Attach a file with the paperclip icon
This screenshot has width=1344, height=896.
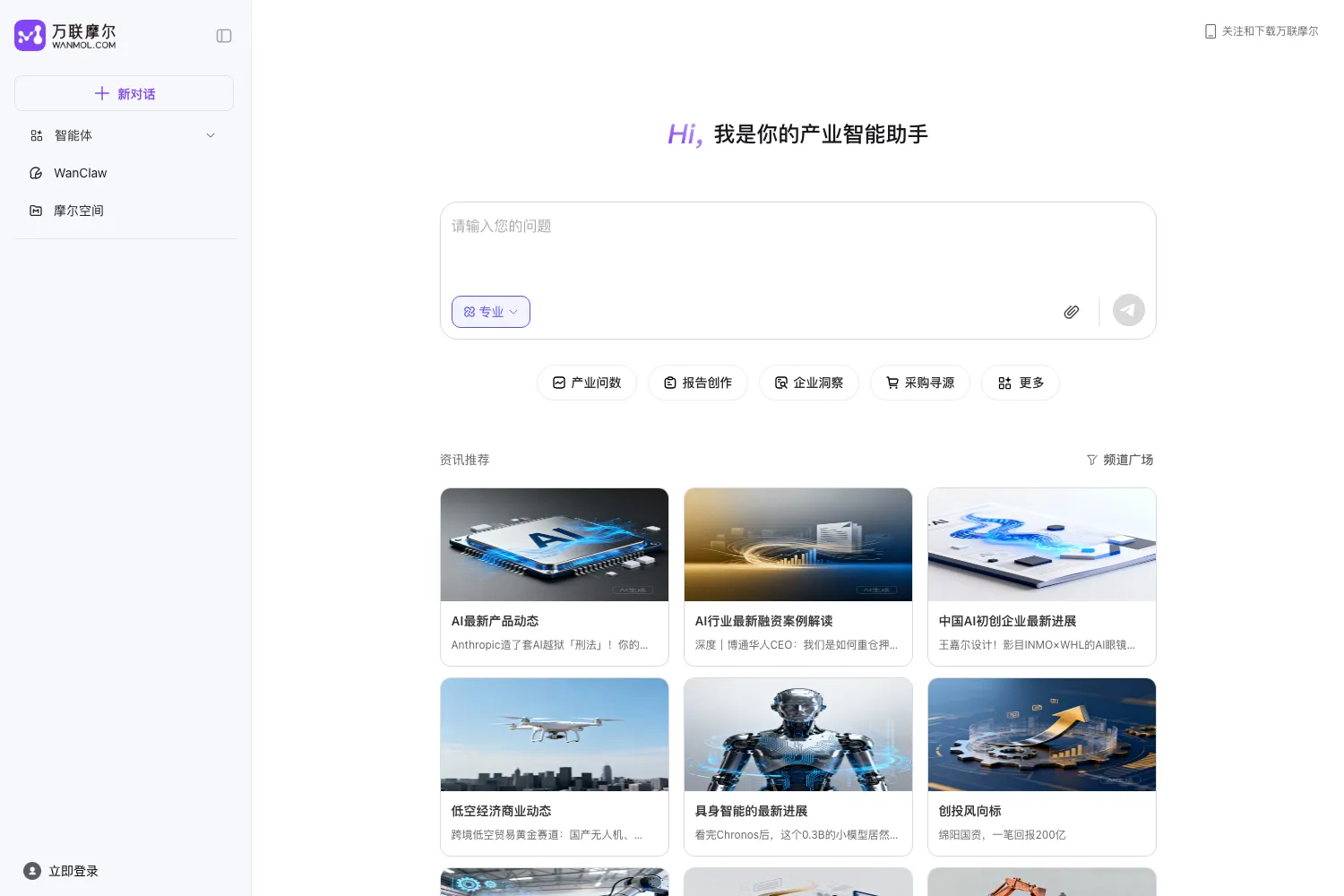coord(1071,312)
